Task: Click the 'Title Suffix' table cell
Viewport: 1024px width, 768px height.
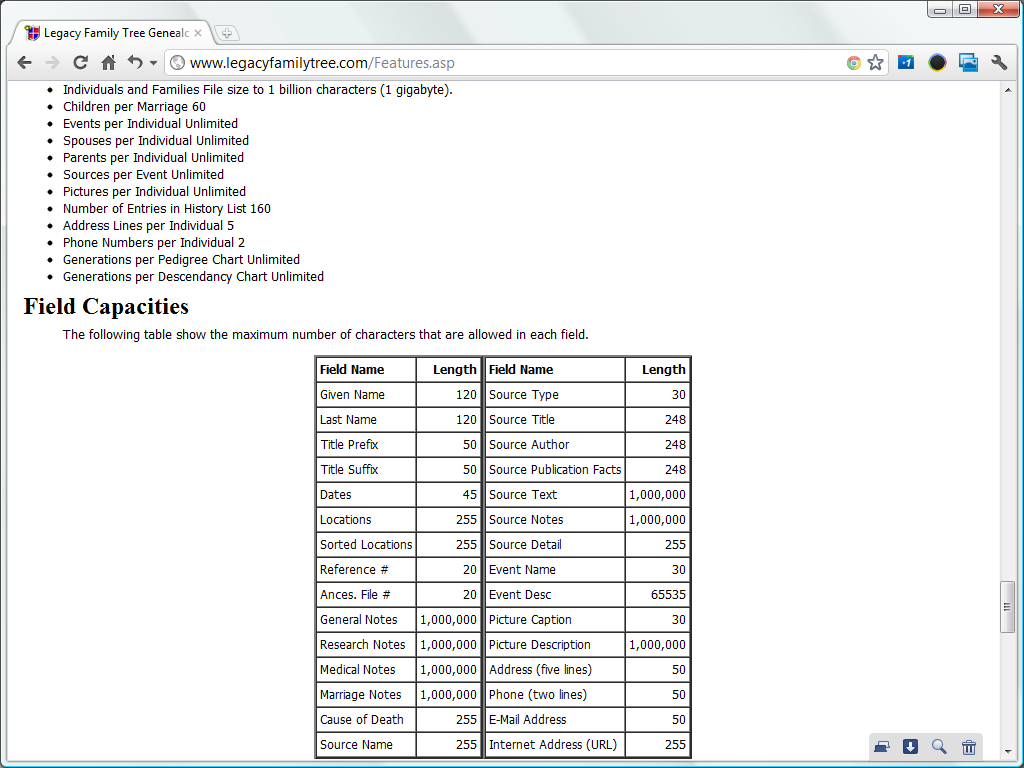Action: click(x=366, y=470)
